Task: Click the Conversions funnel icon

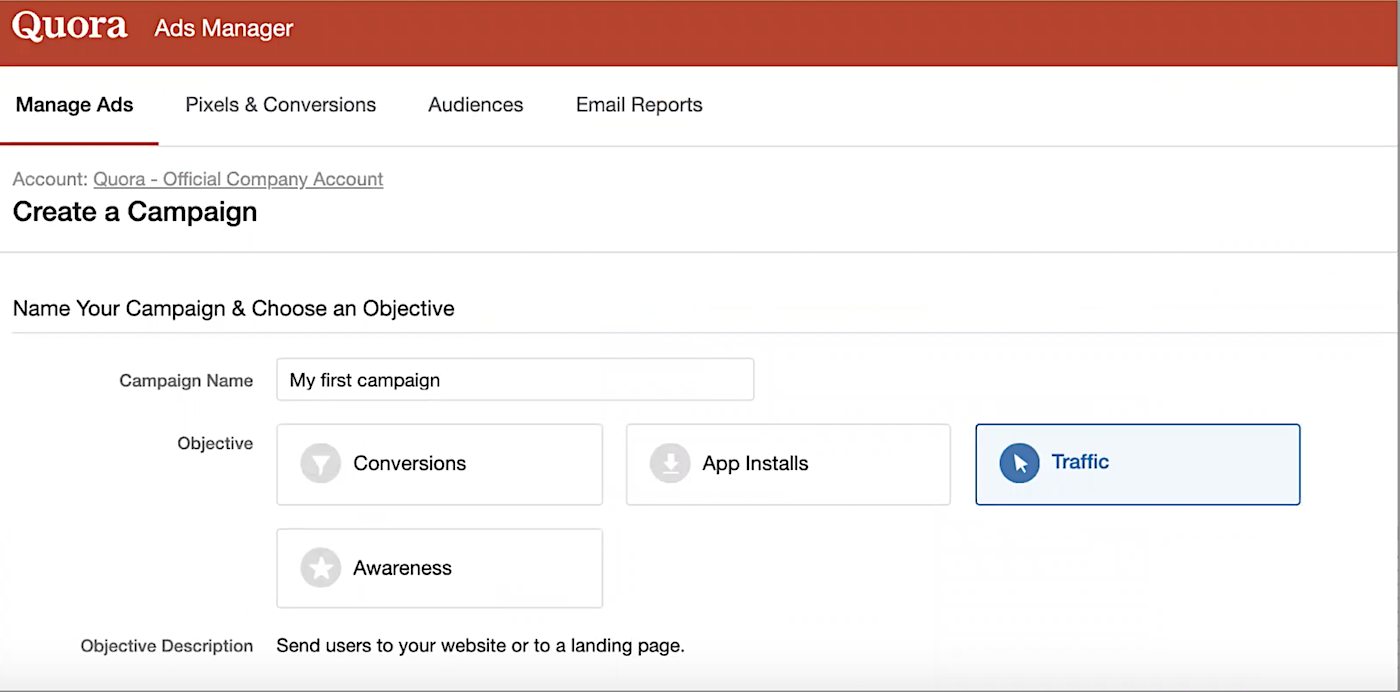Action: coord(320,464)
